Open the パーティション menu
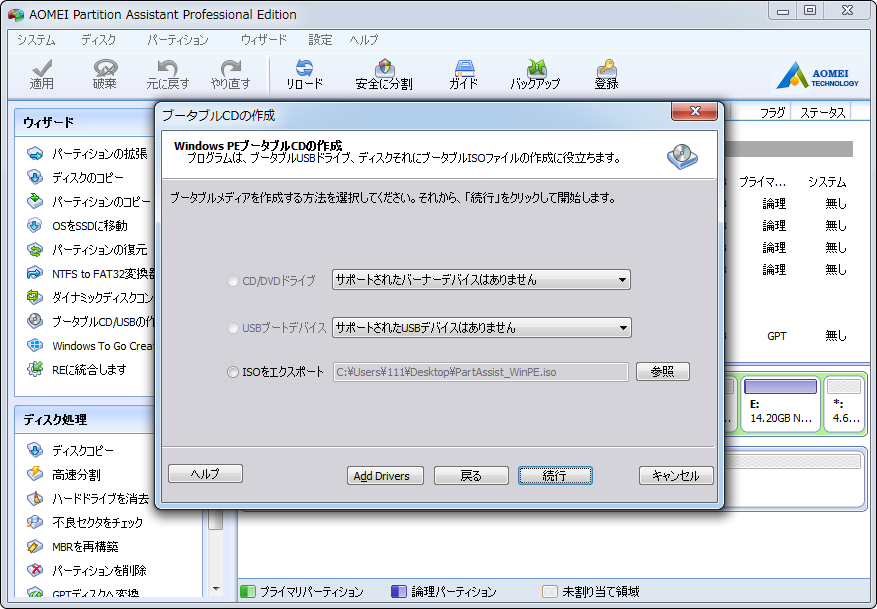Screen dimensions: 877x609 [178, 40]
